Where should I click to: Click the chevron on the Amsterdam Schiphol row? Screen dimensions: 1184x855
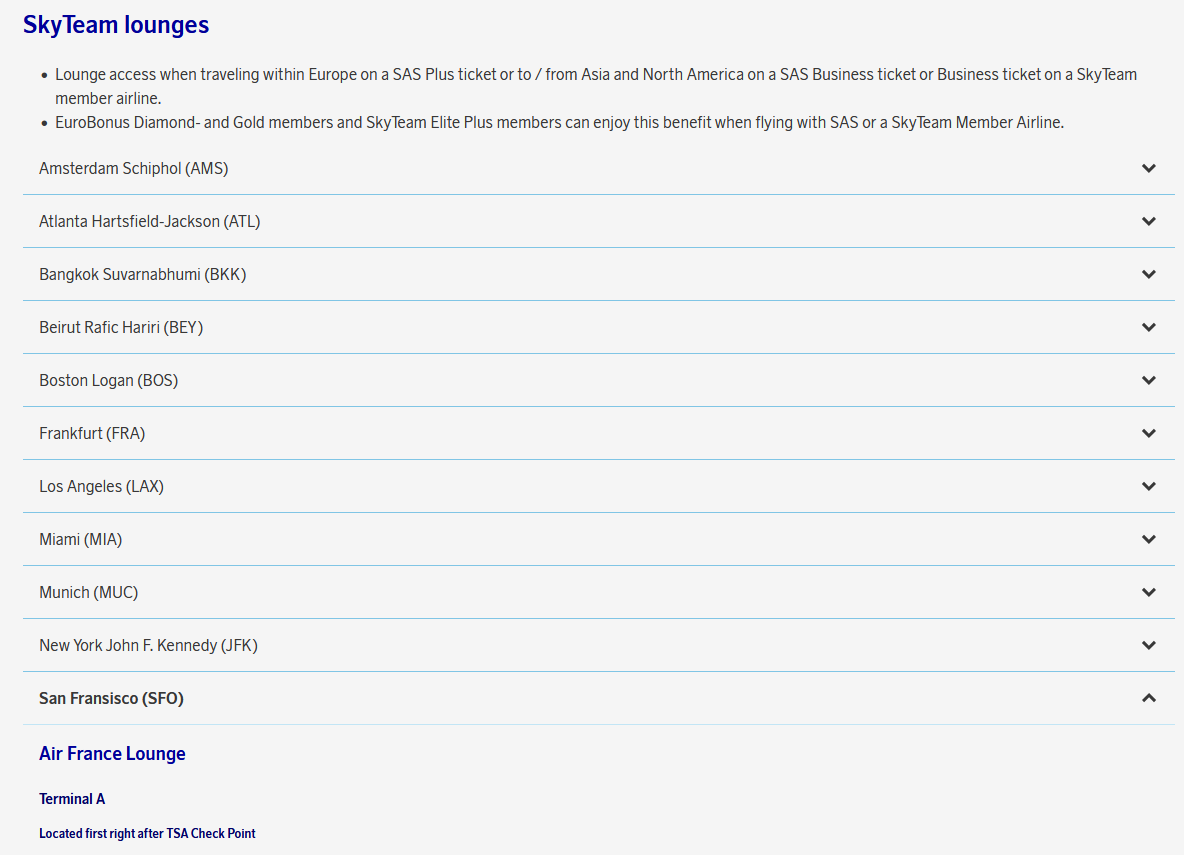(1148, 169)
